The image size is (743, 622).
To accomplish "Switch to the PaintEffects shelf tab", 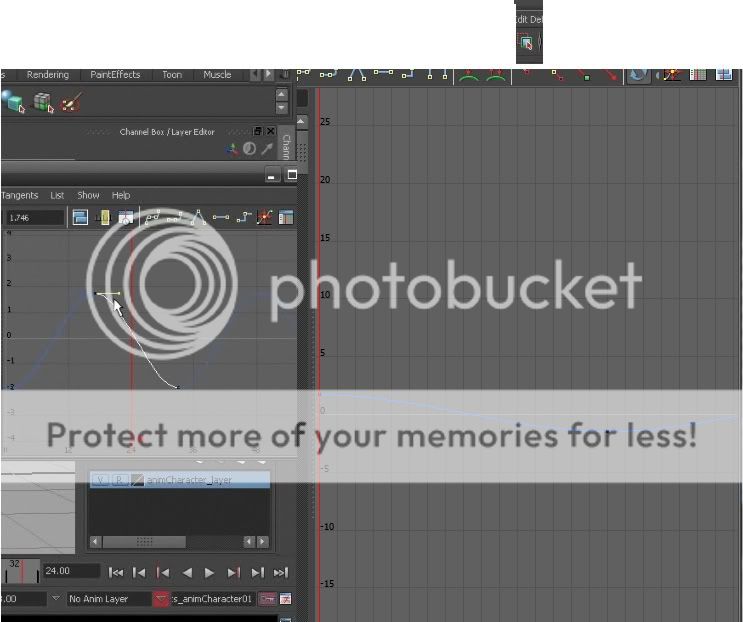I will tap(115, 75).
